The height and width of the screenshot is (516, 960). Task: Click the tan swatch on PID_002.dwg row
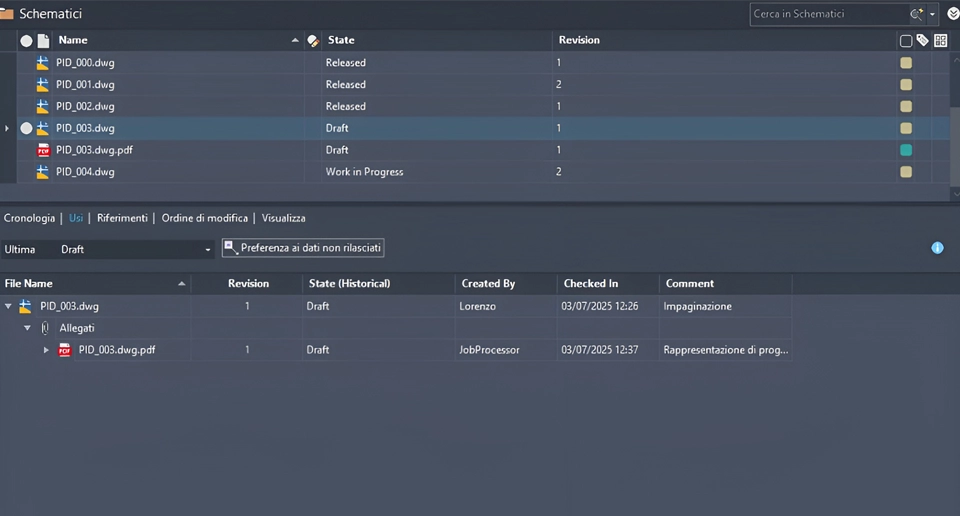906,107
